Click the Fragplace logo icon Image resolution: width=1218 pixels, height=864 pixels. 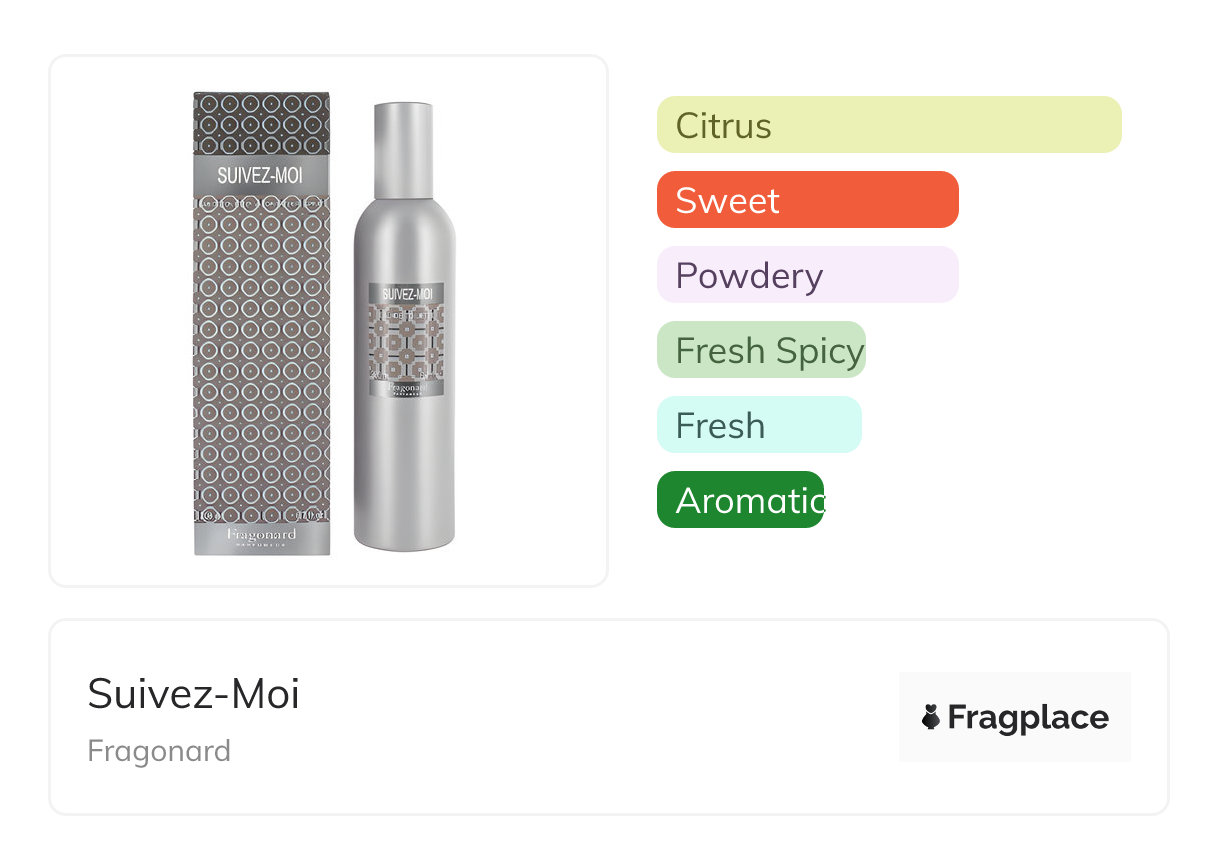click(x=931, y=717)
